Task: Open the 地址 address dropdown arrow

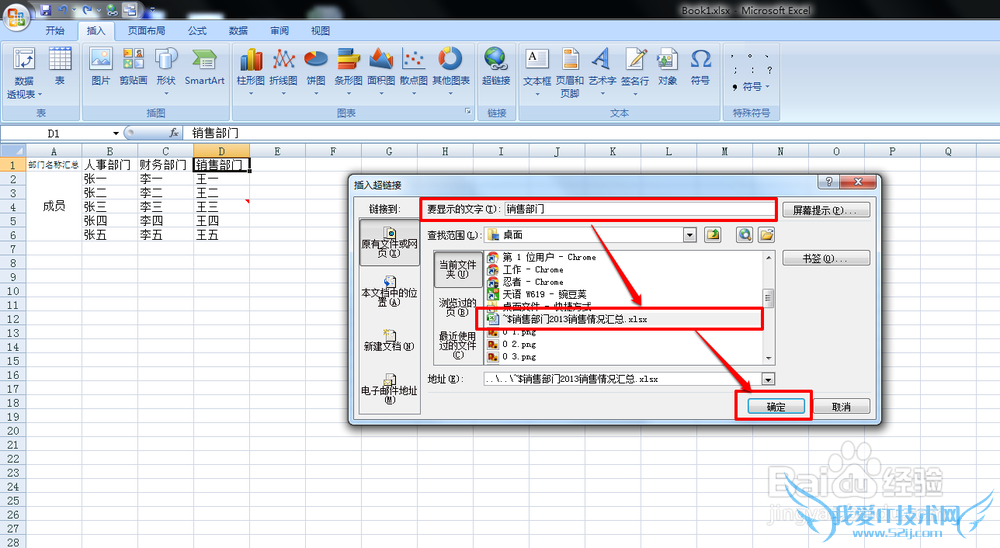Action: [768, 380]
